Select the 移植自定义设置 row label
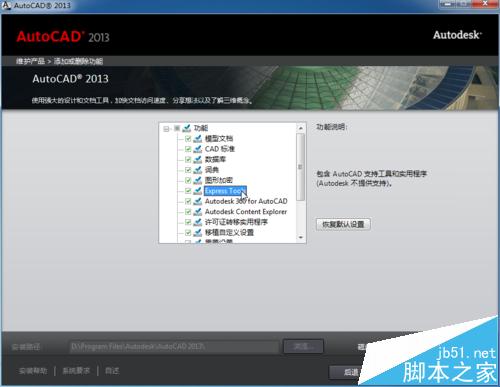Screen dimensions: 500x387 tap(229, 232)
